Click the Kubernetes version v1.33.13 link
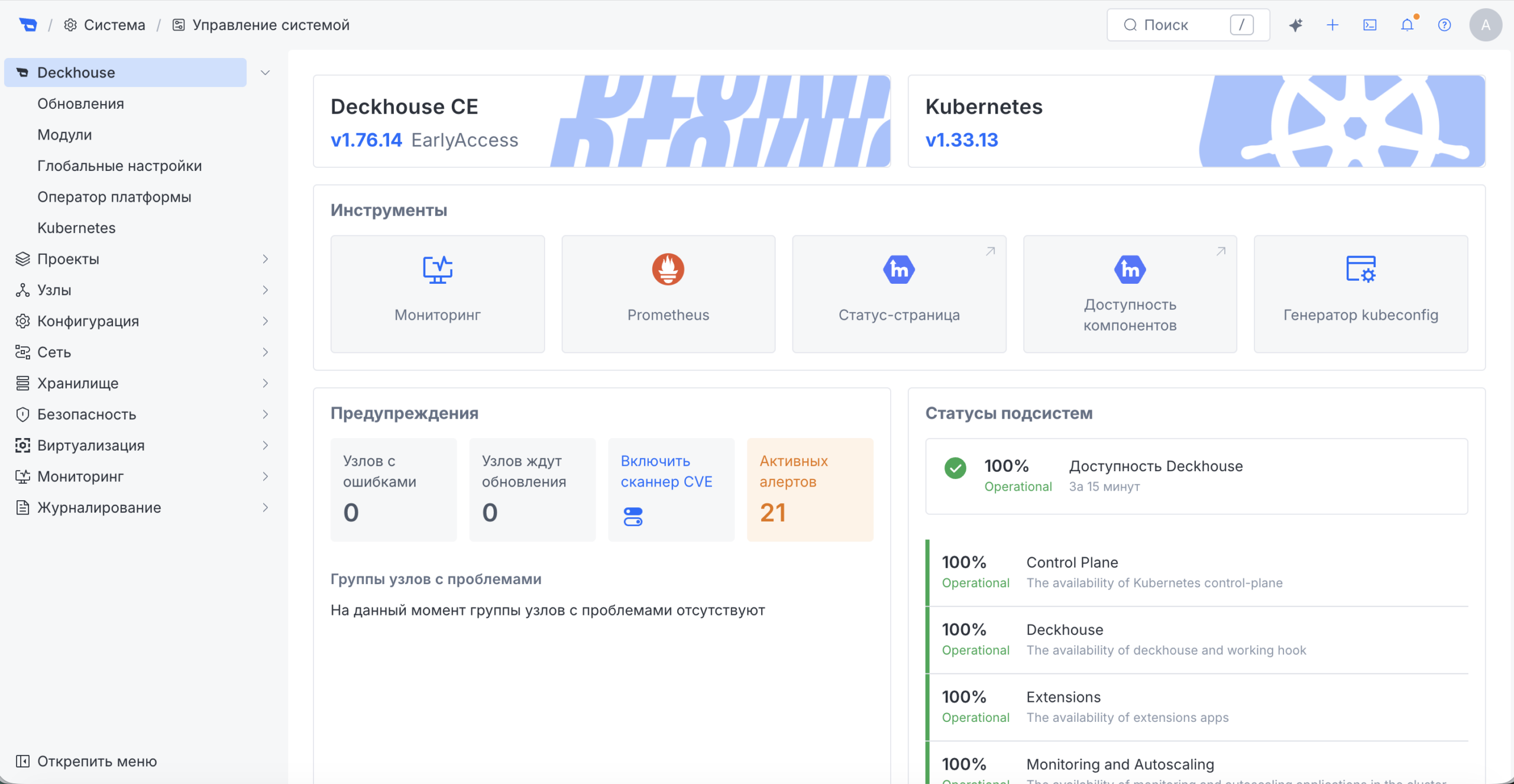This screenshot has width=1514, height=784. pyautogui.click(x=962, y=140)
